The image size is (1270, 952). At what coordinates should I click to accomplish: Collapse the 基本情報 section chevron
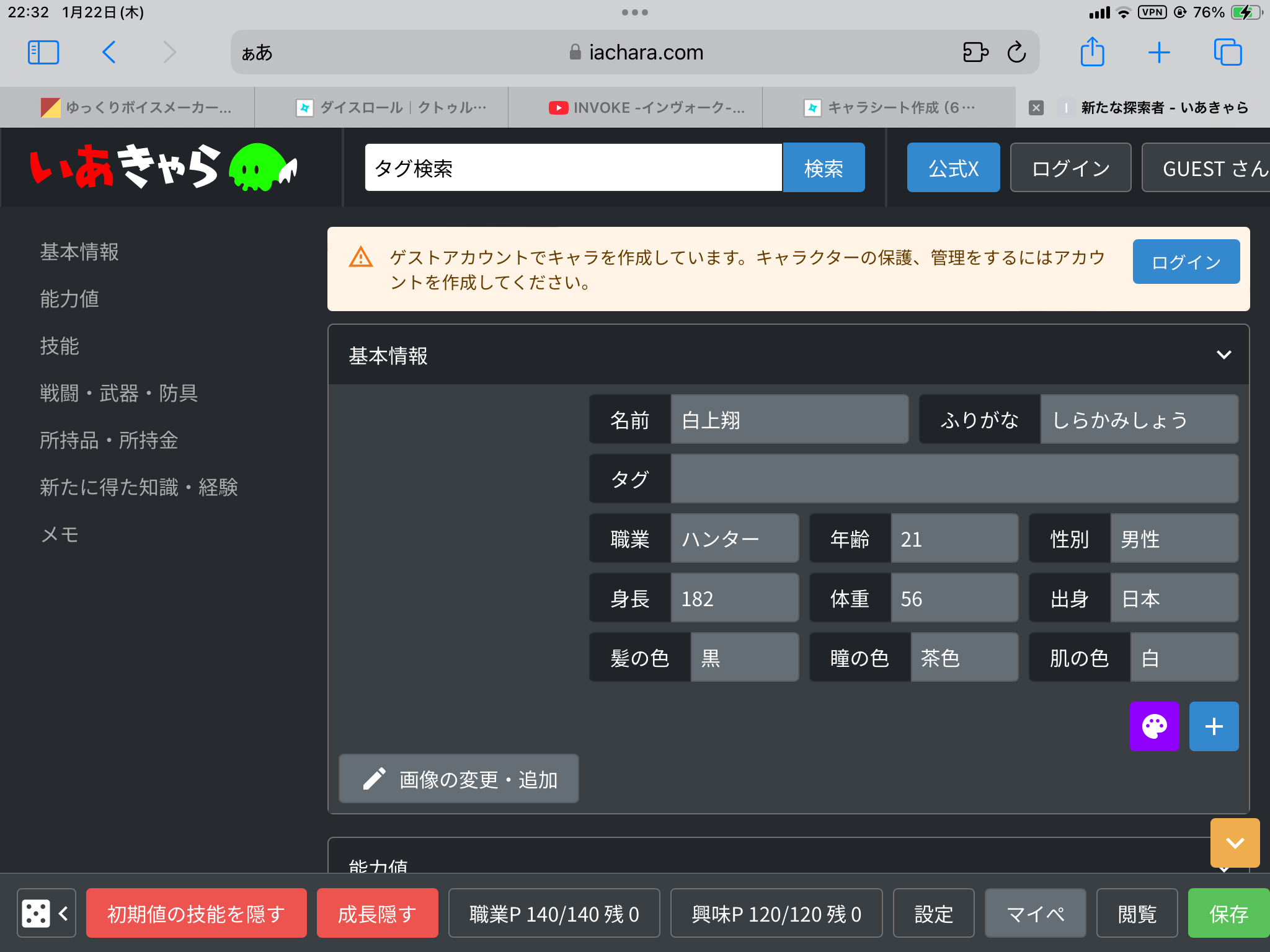point(1223,355)
